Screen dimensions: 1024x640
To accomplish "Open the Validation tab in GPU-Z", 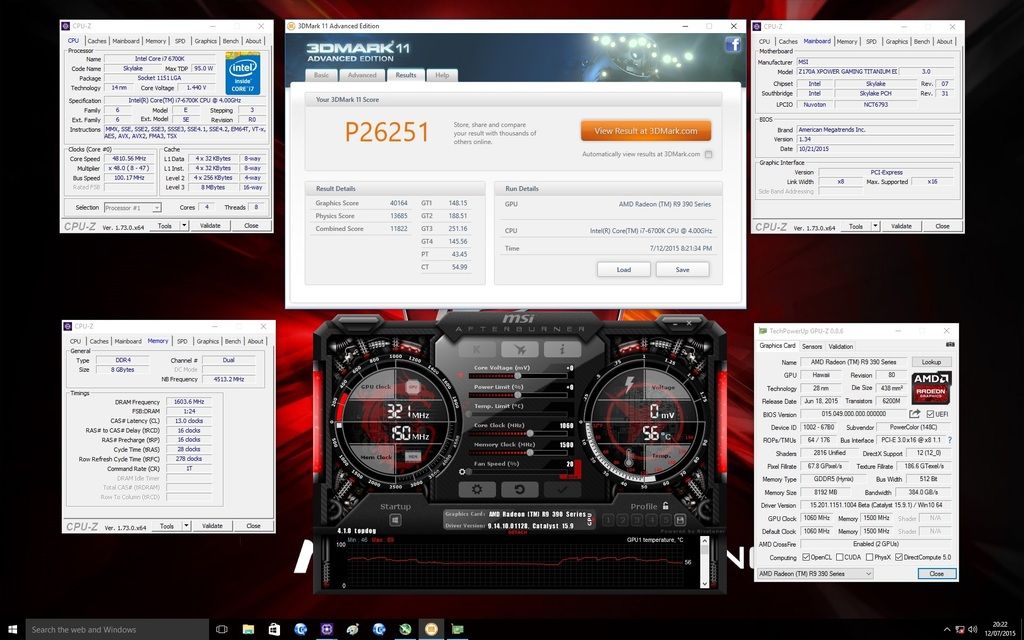I will pos(840,346).
